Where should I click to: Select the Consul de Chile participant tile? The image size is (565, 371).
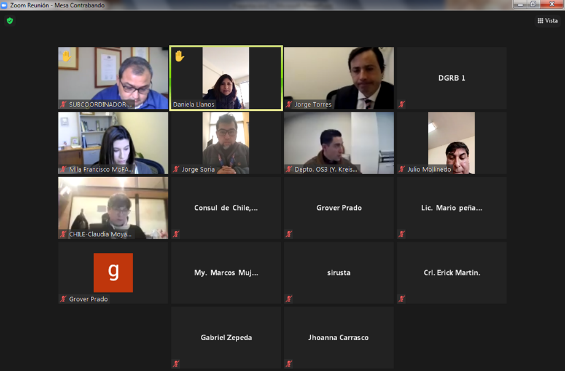pyautogui.click(x=226, y=208)
